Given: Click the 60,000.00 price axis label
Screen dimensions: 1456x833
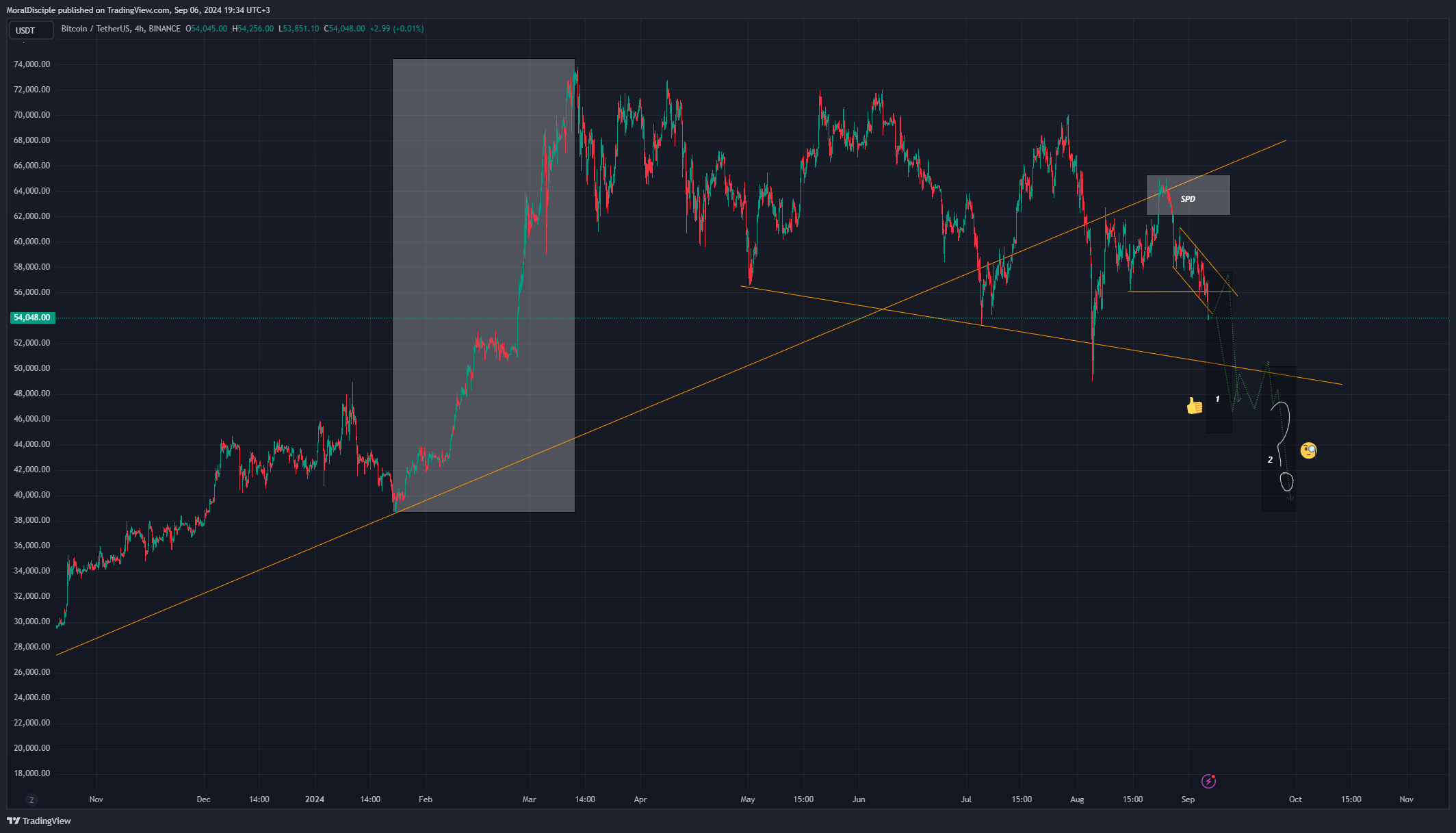Looking at the screenshot, I should (x=32, y=242).
